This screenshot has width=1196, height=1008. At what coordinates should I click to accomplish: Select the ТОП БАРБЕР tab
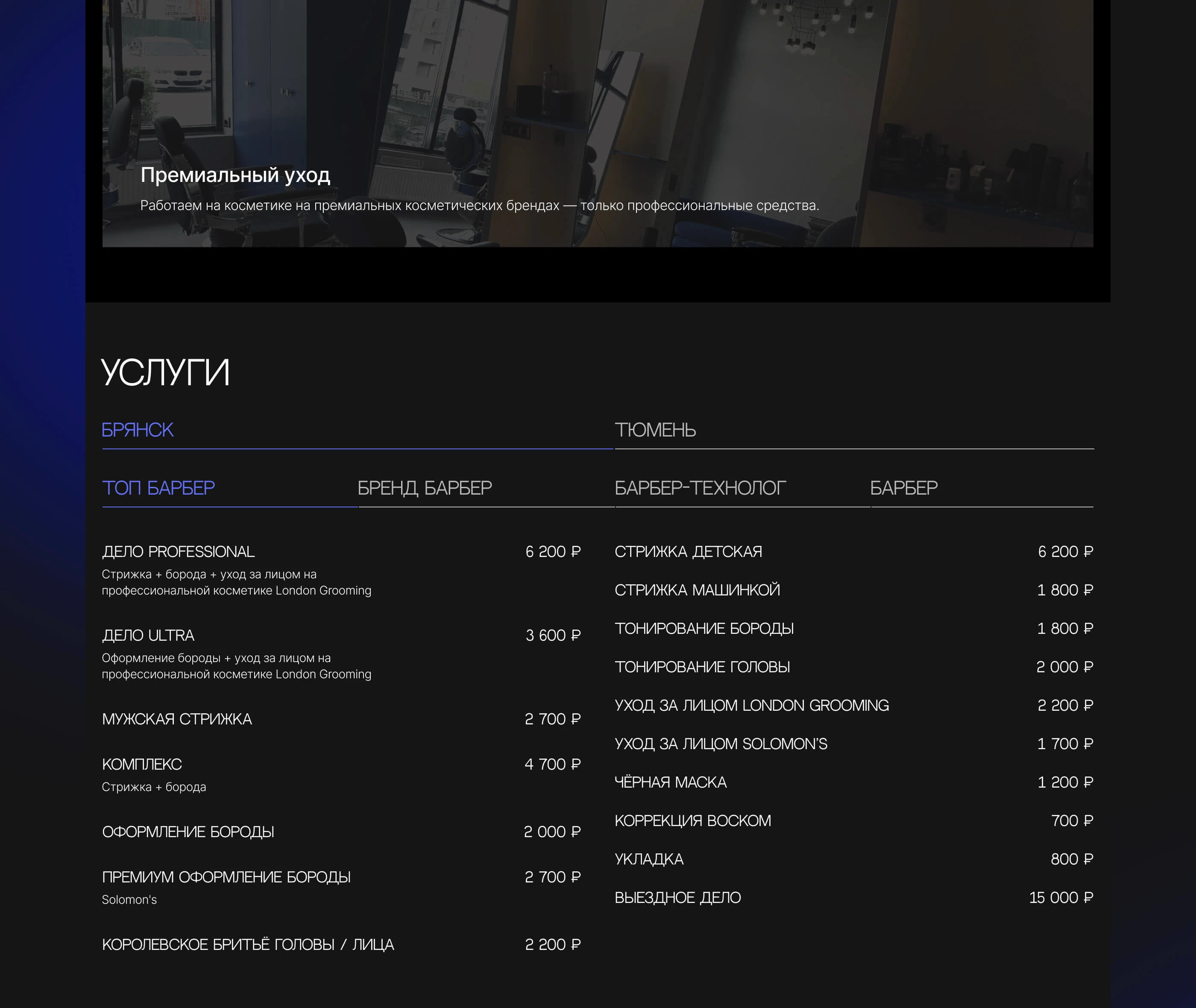158,487
